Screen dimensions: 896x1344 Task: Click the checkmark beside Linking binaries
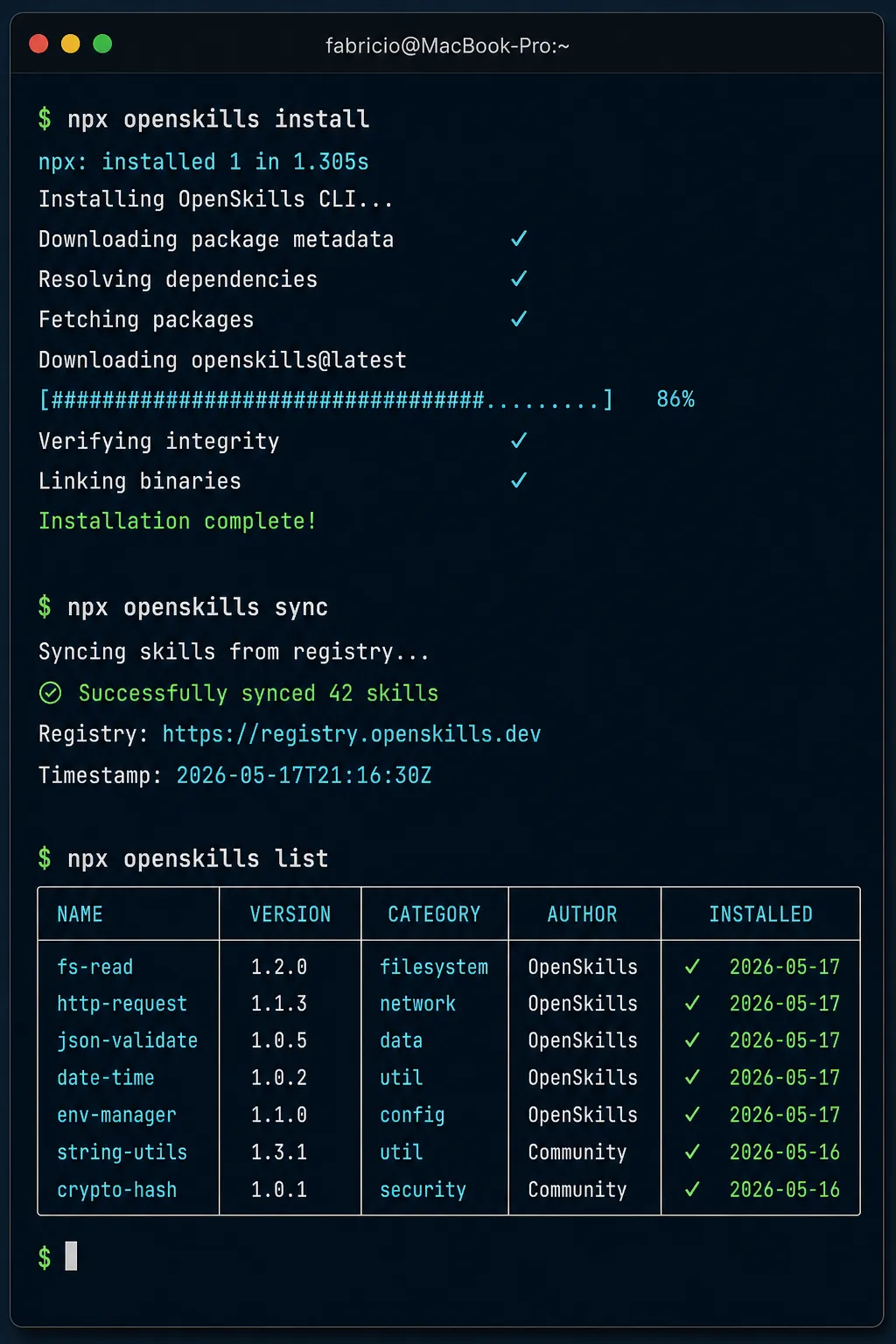coord(519,480)
